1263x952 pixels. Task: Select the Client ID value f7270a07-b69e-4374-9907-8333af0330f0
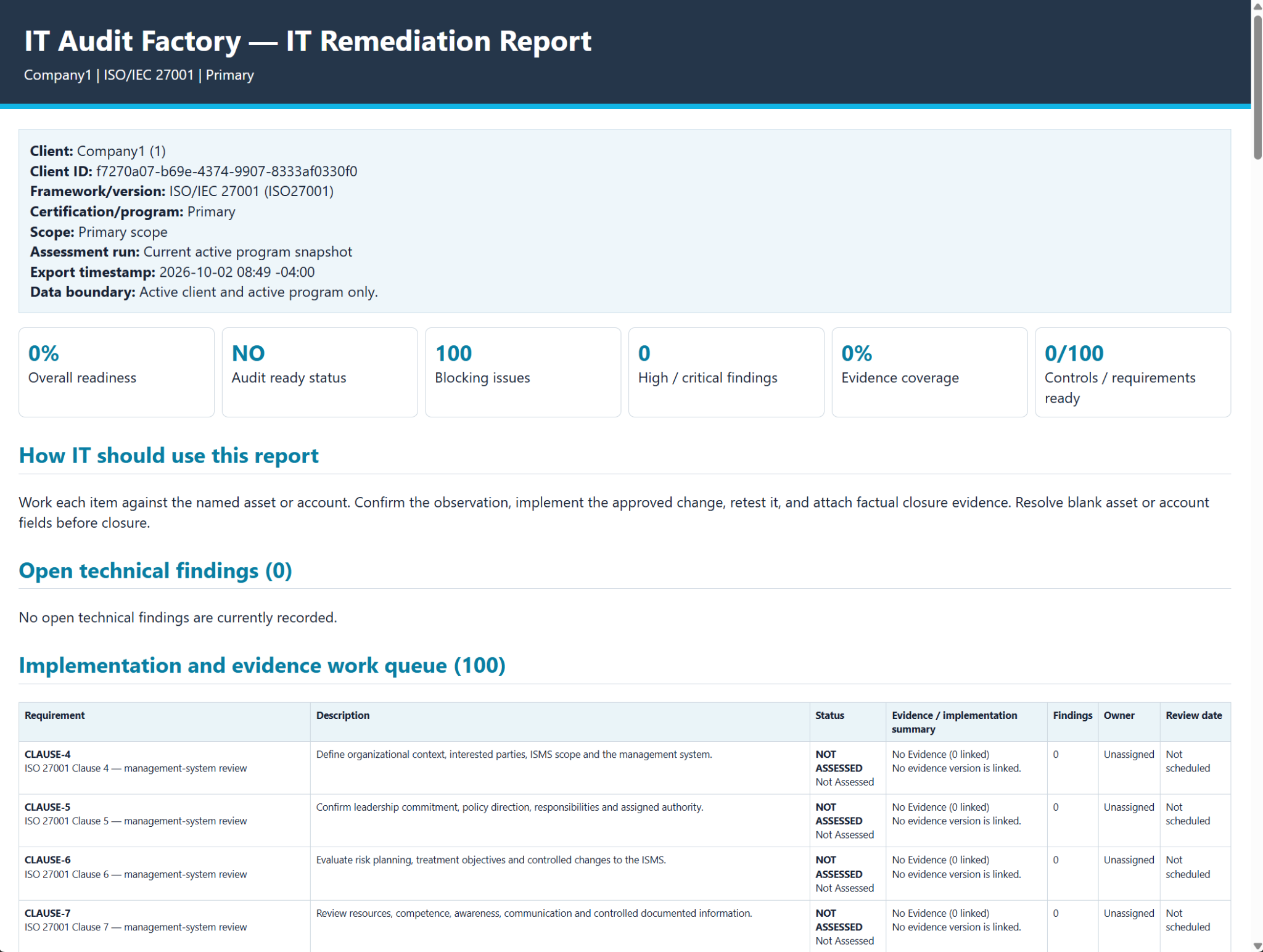(226, 171)
